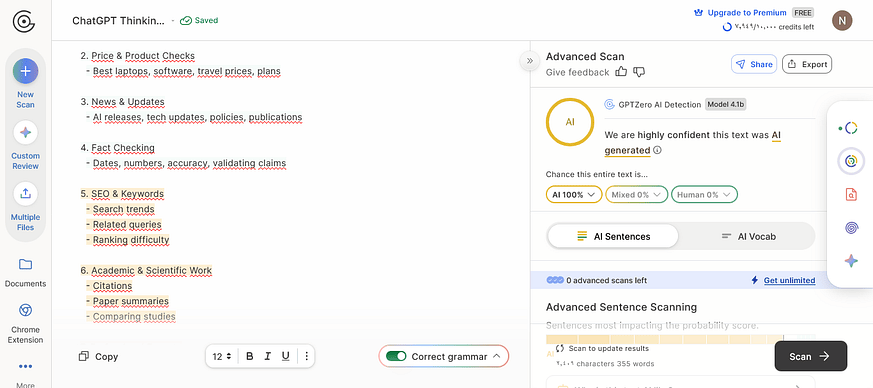This screenshot has height=388, width=873.
Task: Click the '3. News & Updates' heading
Action: [122, 102]
